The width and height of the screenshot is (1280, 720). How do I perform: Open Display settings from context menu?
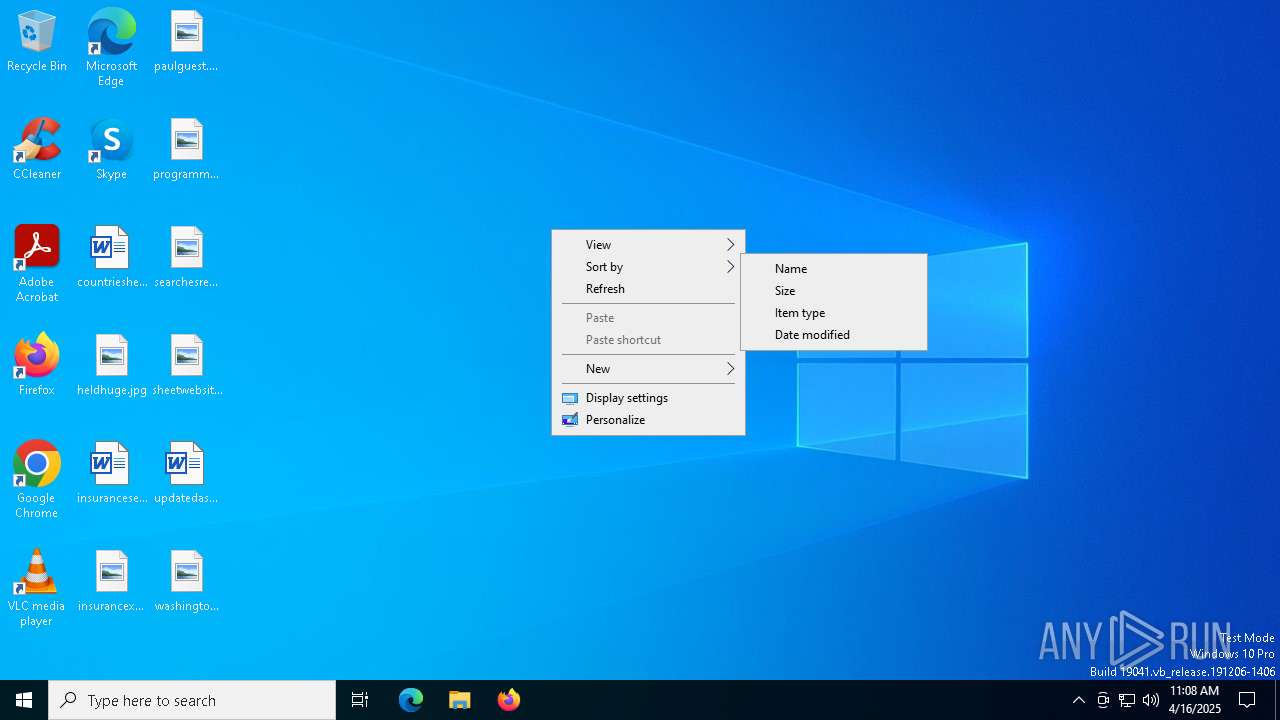[x=648, y=398]
